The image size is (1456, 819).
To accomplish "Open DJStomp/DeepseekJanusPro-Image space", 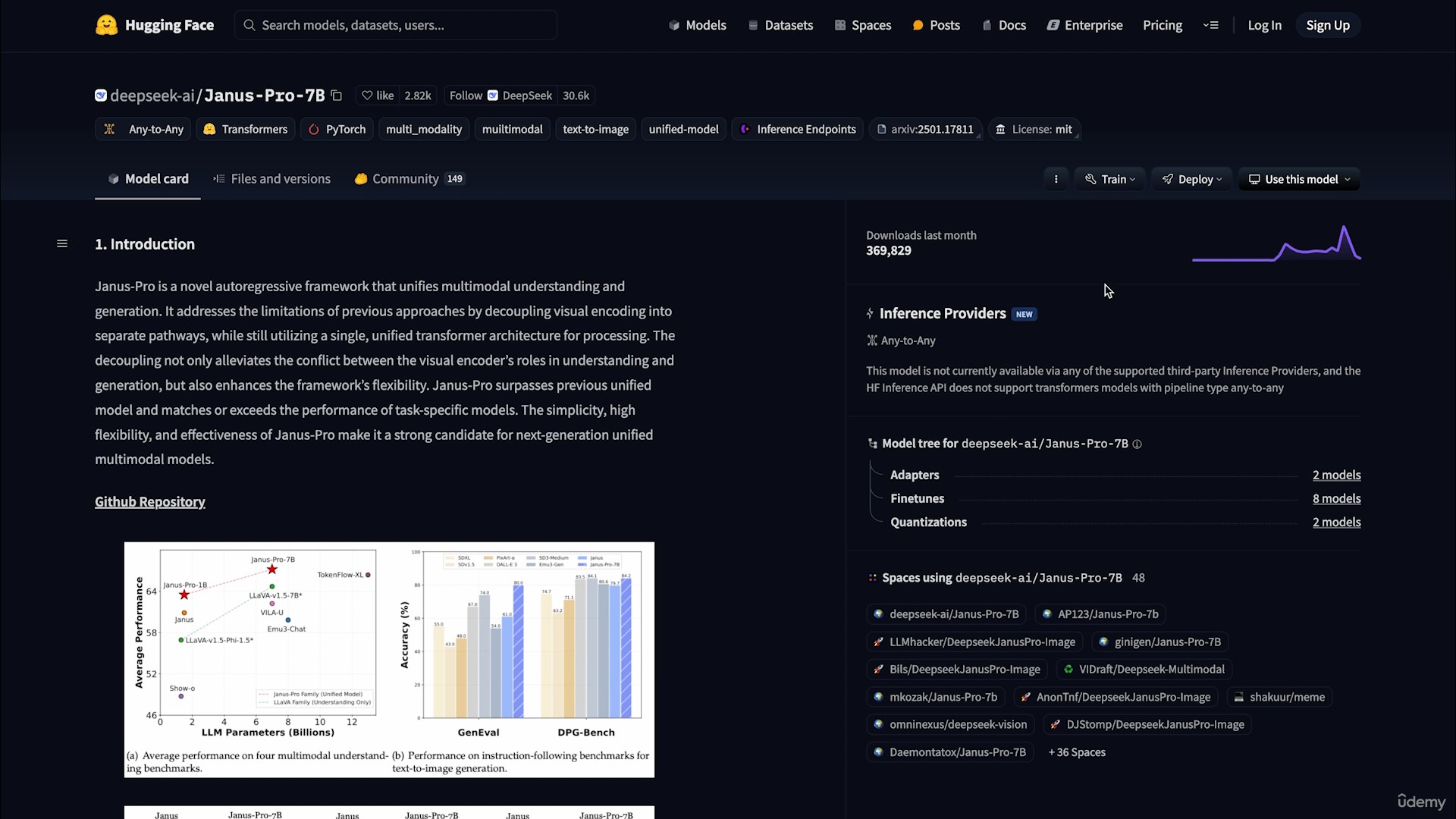I will point(1147,725).
